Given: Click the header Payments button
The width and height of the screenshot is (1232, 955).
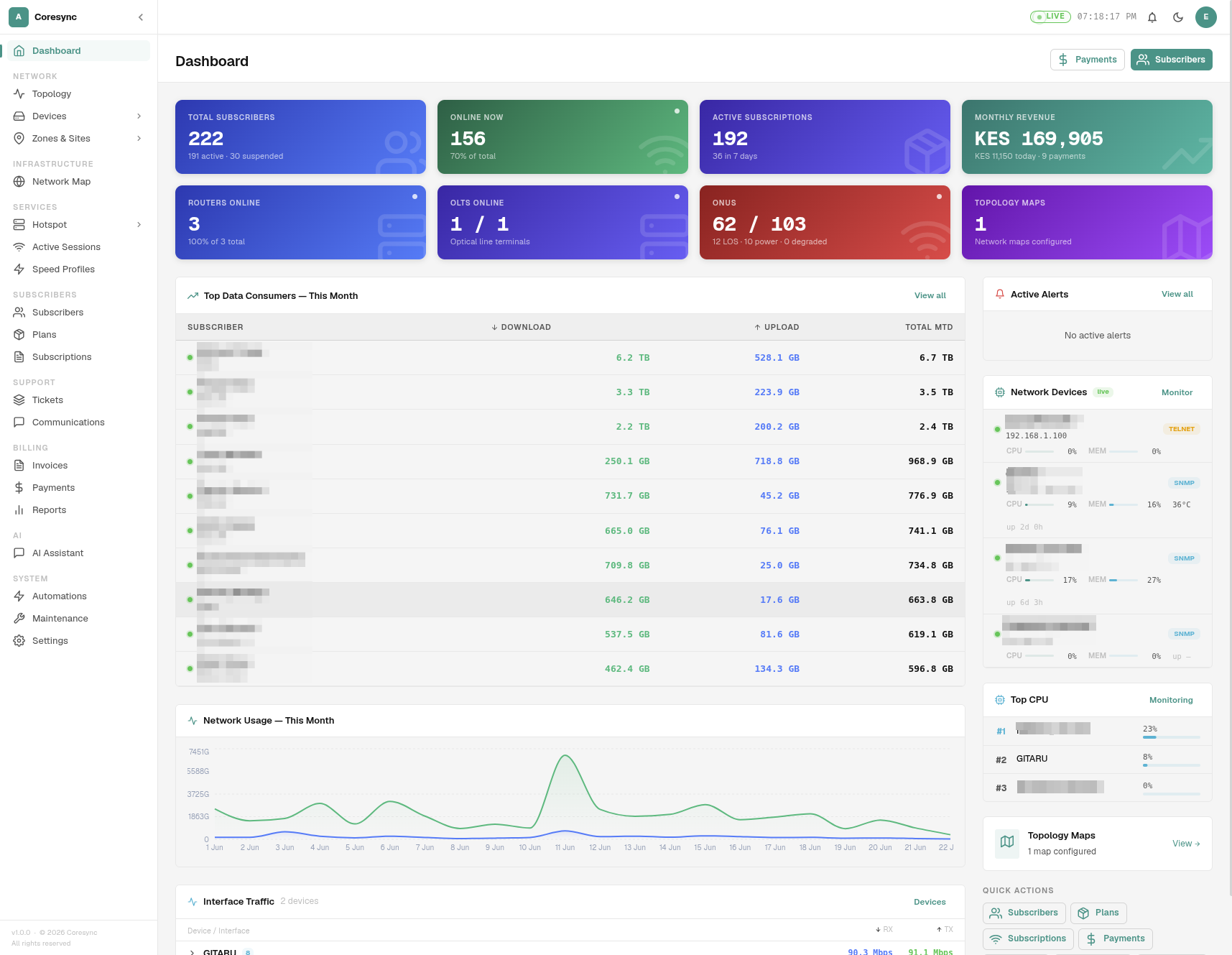Looking at the screenshot, I should point(1088,60).
